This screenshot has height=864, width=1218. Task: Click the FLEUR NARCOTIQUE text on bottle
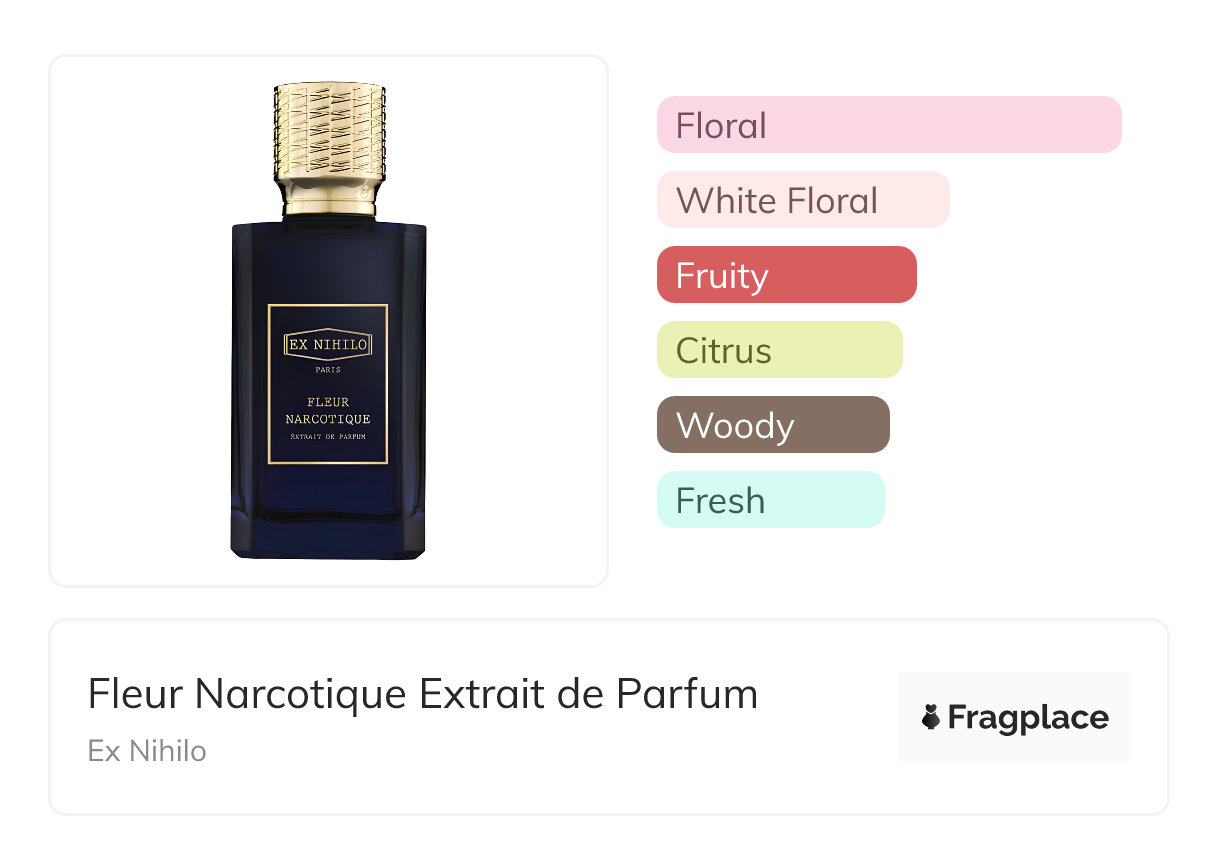328,411
